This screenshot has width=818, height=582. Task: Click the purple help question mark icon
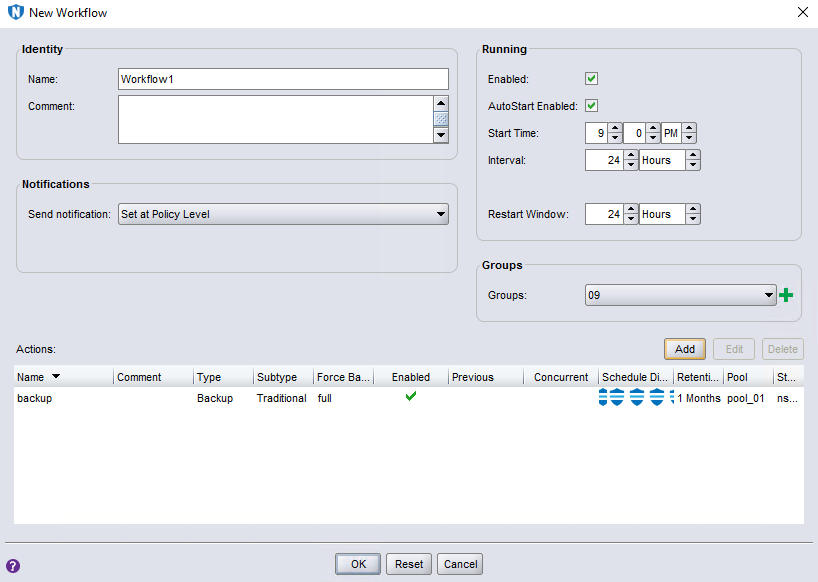13,565
